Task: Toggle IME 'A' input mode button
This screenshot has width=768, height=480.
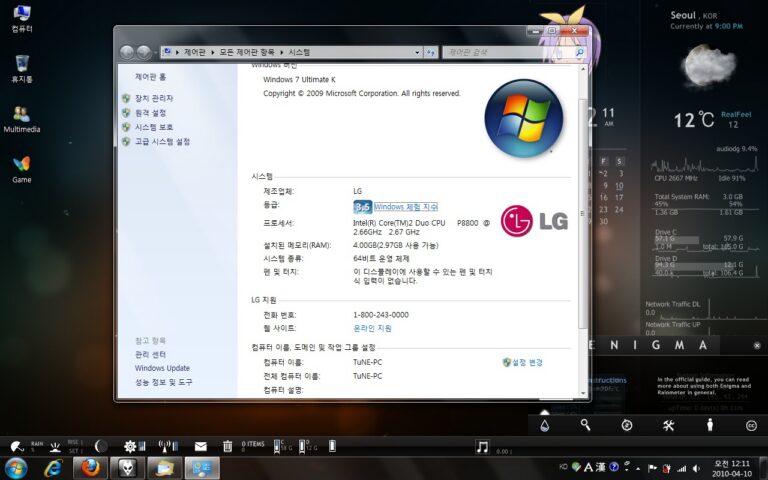Action: click(x=588, y=468)
